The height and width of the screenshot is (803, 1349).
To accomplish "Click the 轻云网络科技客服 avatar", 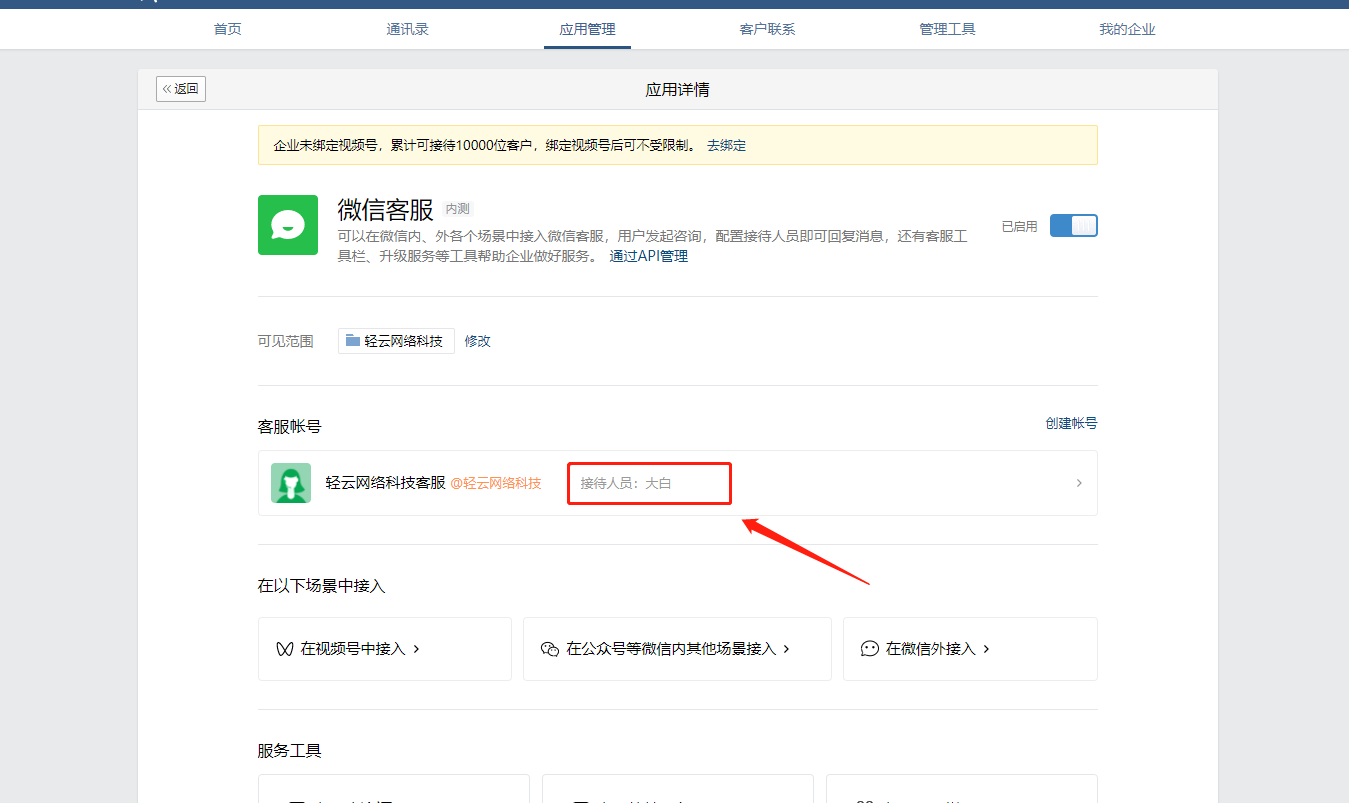I will [x=291, y=483].
